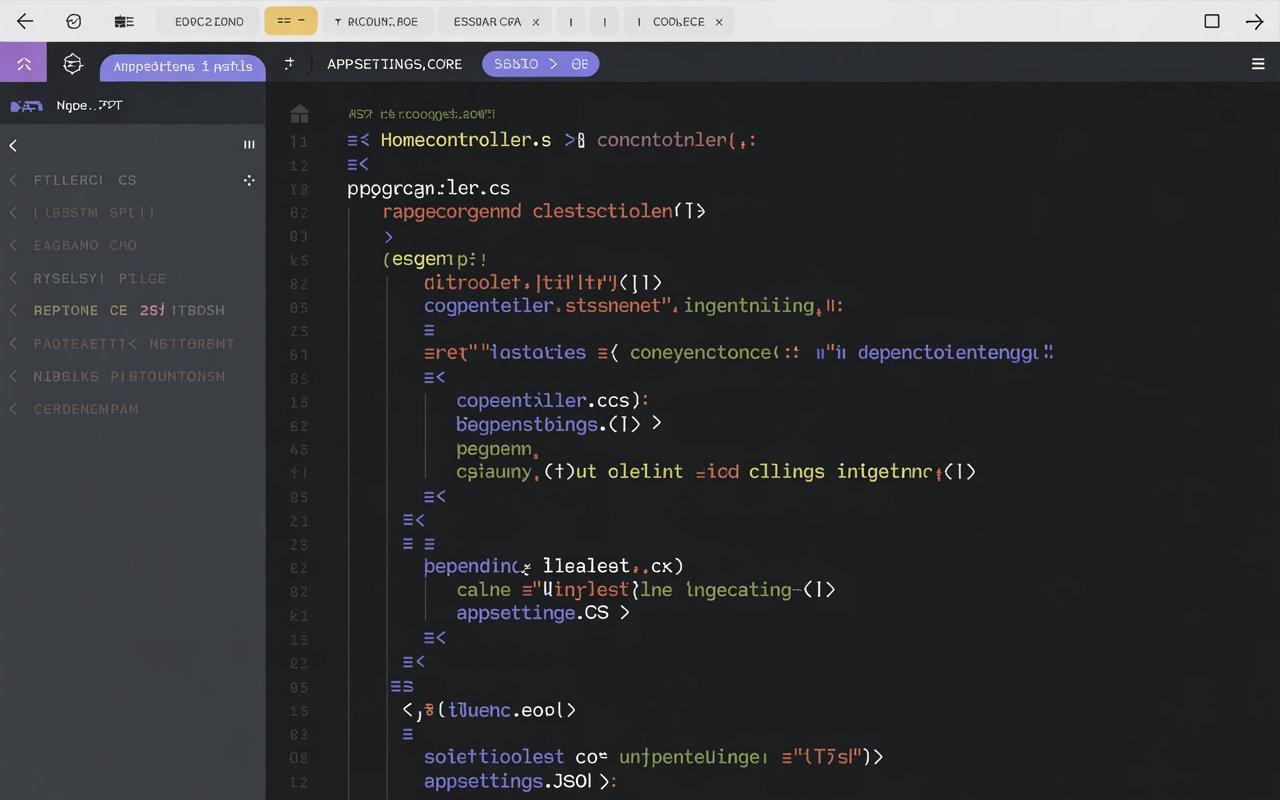
Task: Switch to the EDOC2EOND tab
Action: pyautogui.click(x=208, y=21)
